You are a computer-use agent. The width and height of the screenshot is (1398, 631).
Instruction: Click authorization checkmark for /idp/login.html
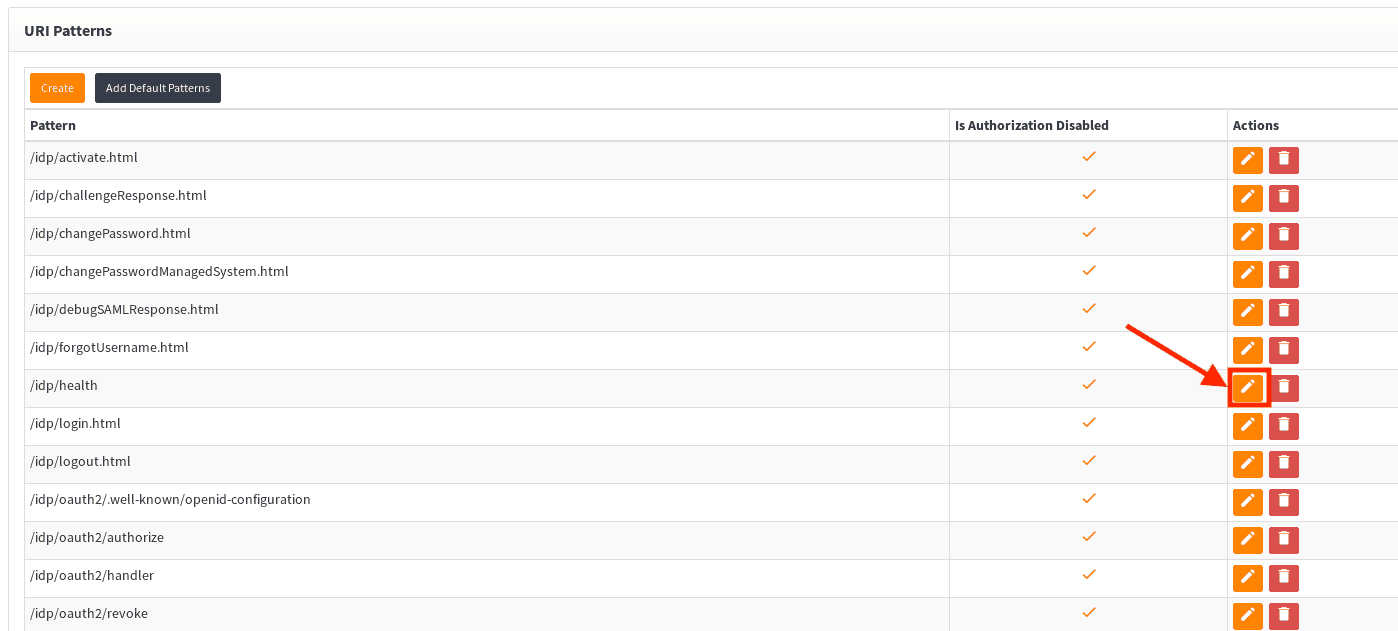(1089, 423)
